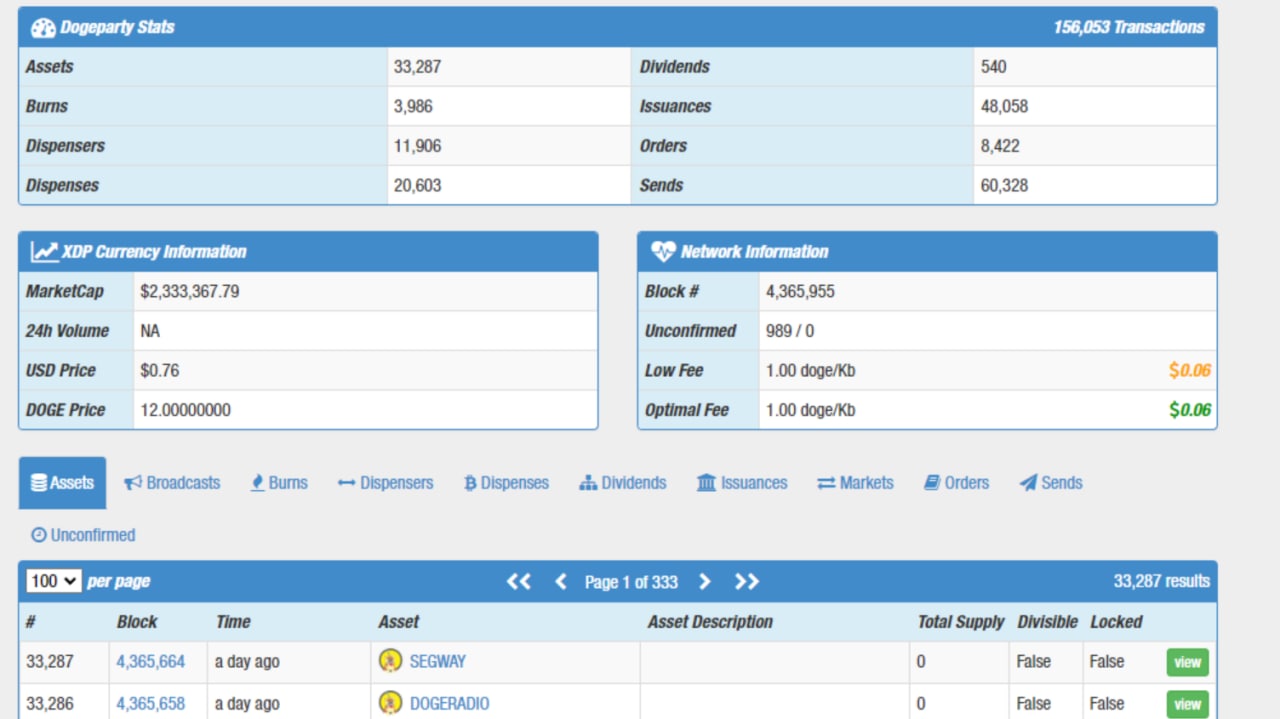Open the DOGERADIO asset link
Viewport: 1280px width, 719px height.
pos(450,704)
